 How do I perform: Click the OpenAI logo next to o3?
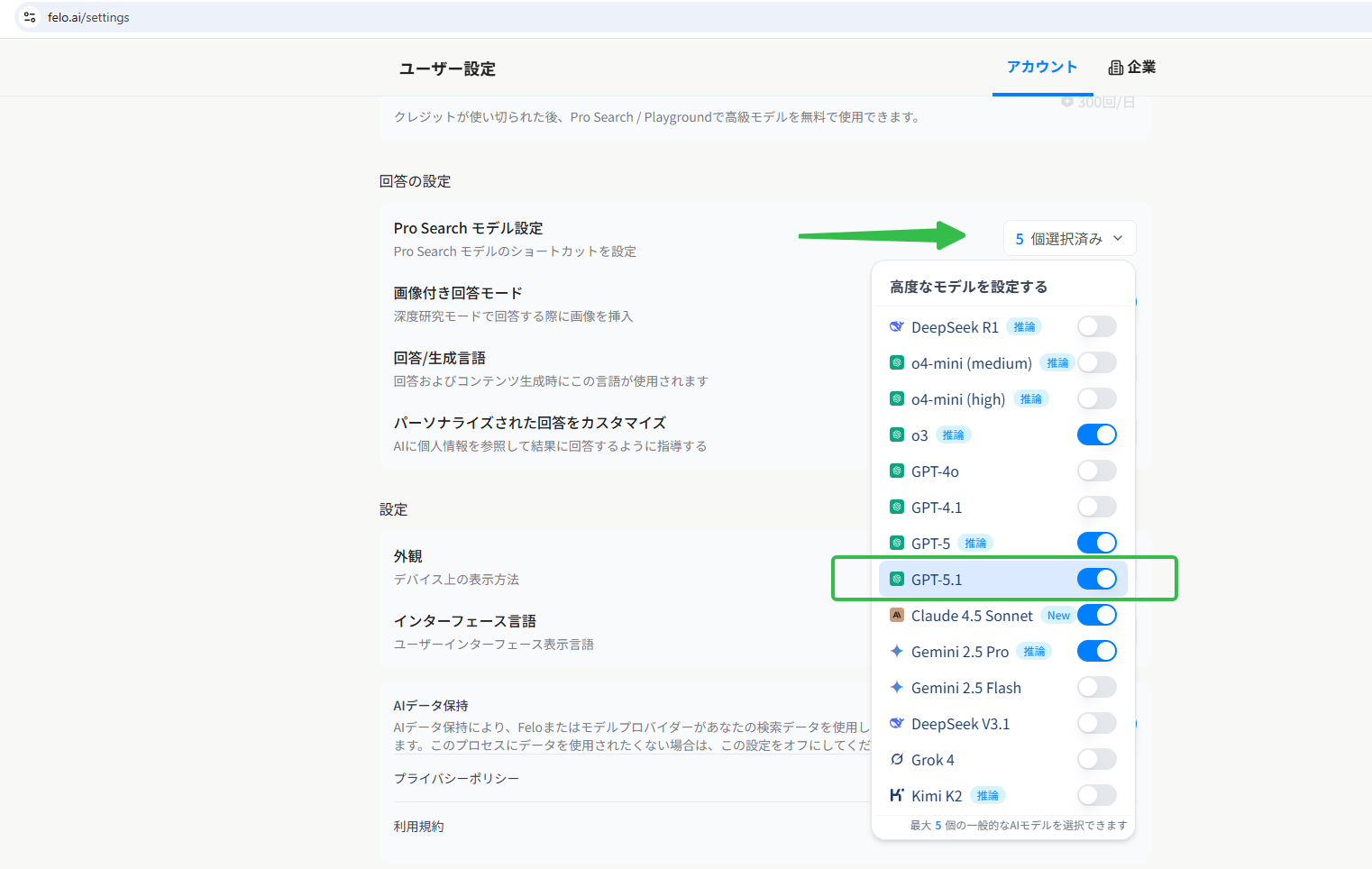pos(897,434)
